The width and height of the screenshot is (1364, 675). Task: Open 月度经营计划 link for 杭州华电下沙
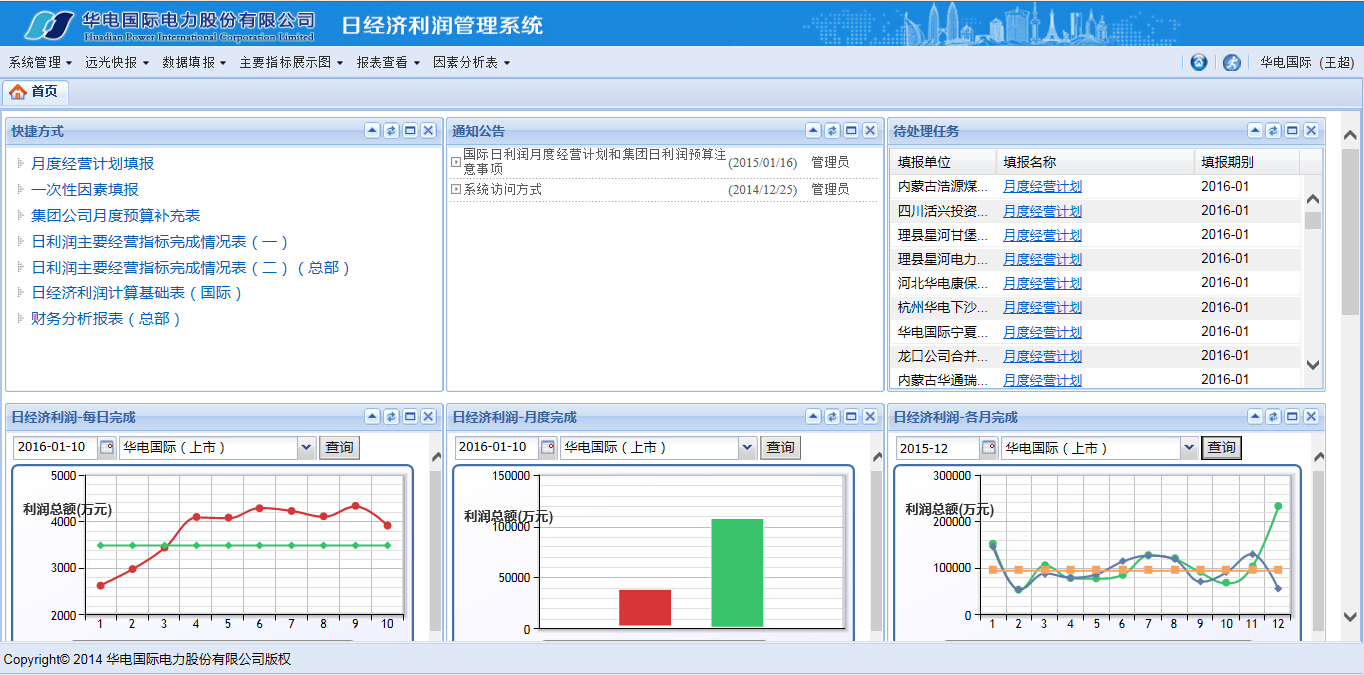point(1042,307)
